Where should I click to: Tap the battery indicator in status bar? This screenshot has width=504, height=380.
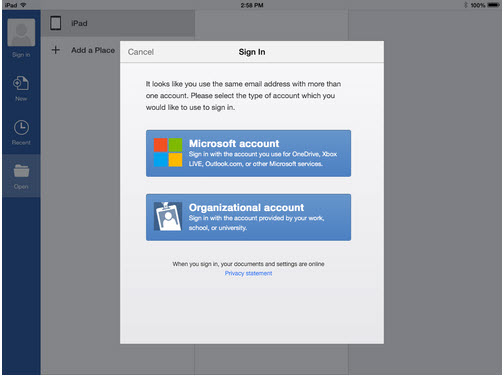[x=493, y=5]
